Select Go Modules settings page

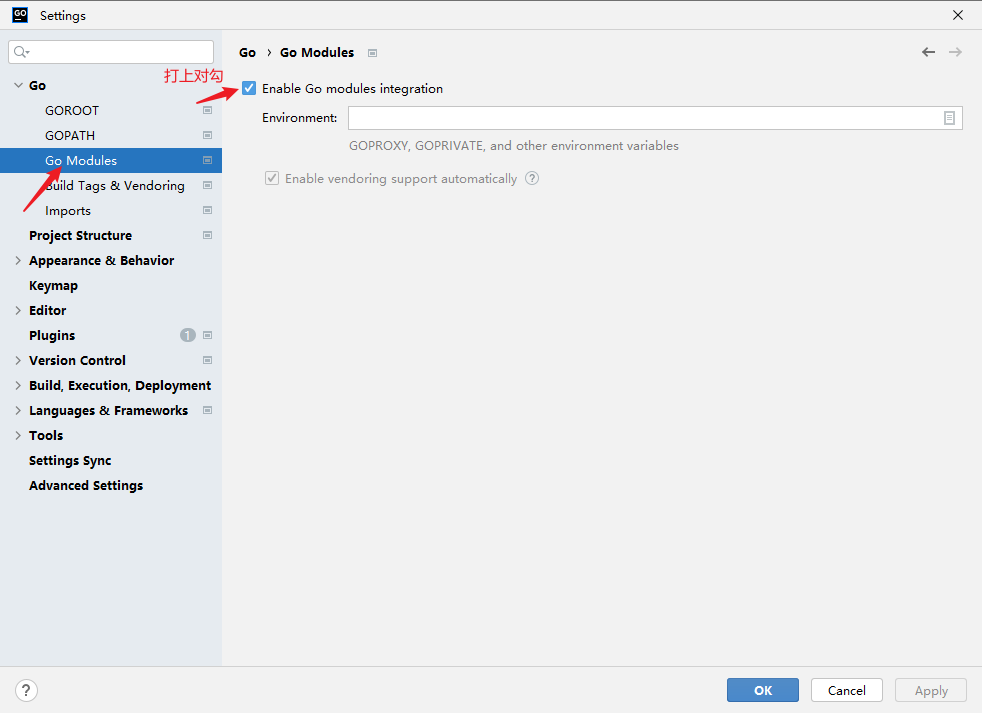coord(111,160)
